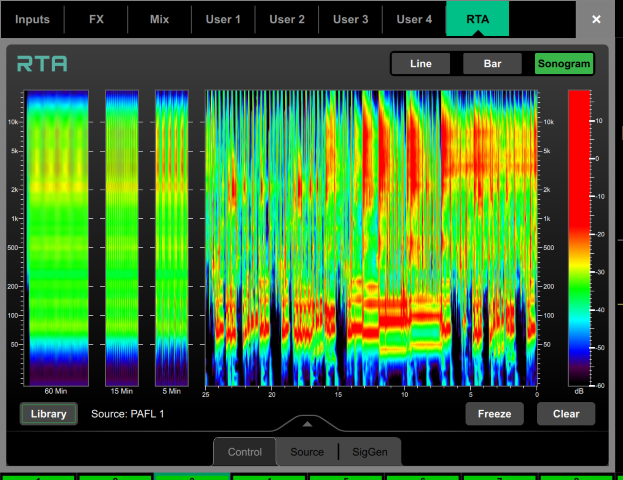Screen dimensions: 623x480
Task: Switch to the User 2 tab
Action: coord(287,19)
